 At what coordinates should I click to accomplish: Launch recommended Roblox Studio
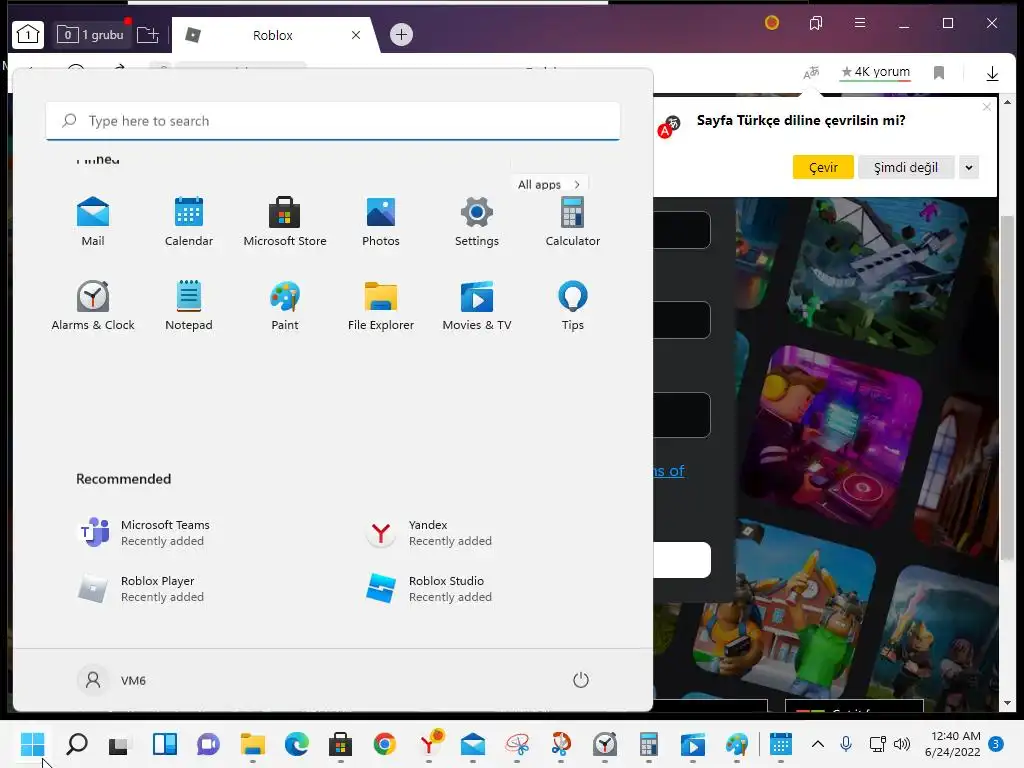(x=428, y=588)
